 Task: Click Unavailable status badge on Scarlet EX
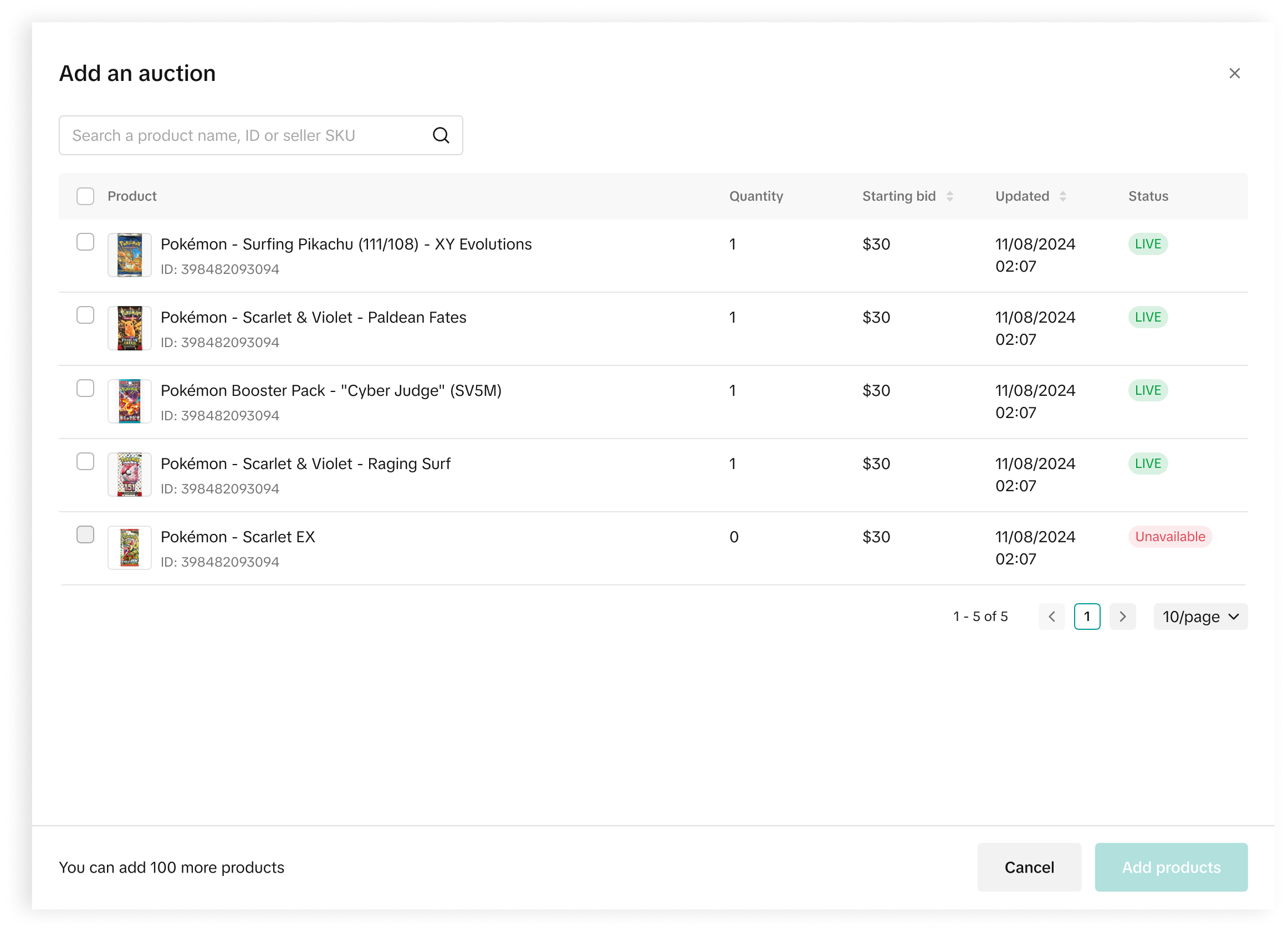pos(1169,537)
